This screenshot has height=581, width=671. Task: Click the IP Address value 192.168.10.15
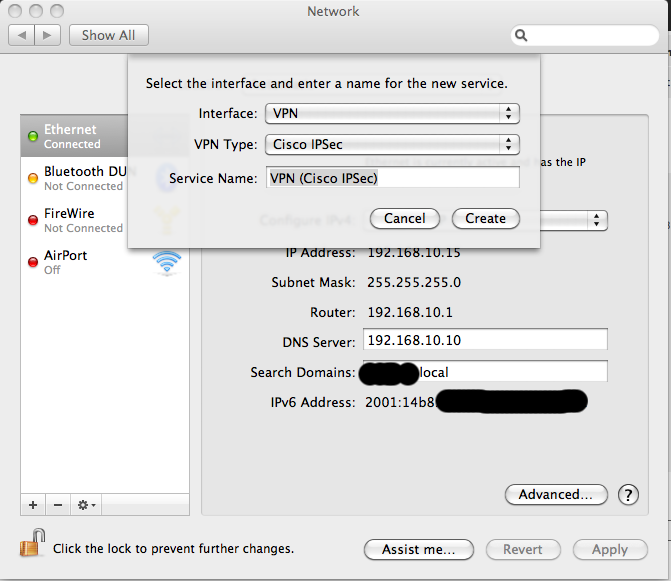[414, 252]
